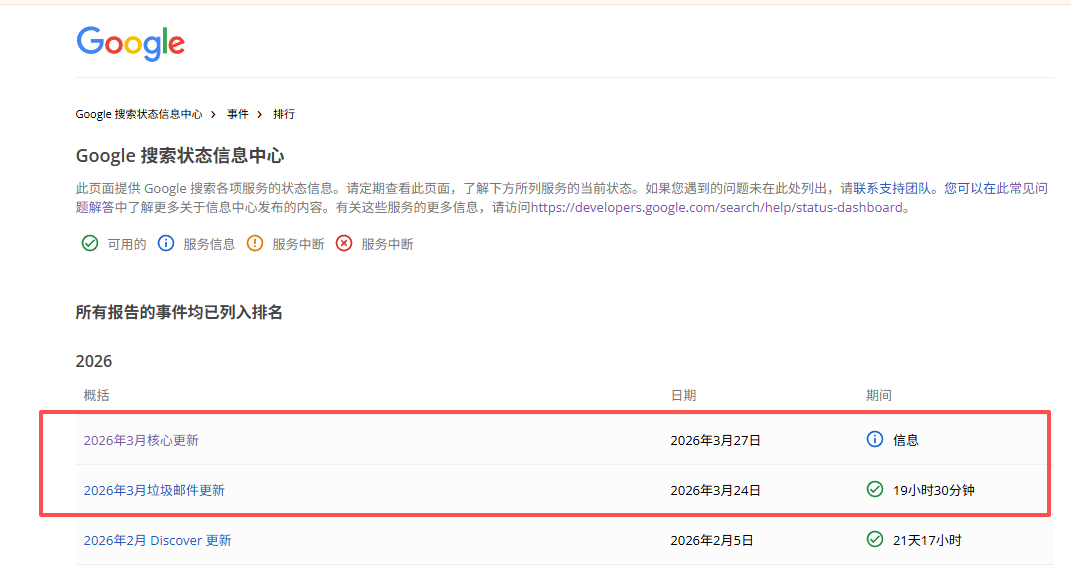Click green check icon beside 19小时30分钟
The width and height of the screenshot is (1071, 573).
pos(875,489)
